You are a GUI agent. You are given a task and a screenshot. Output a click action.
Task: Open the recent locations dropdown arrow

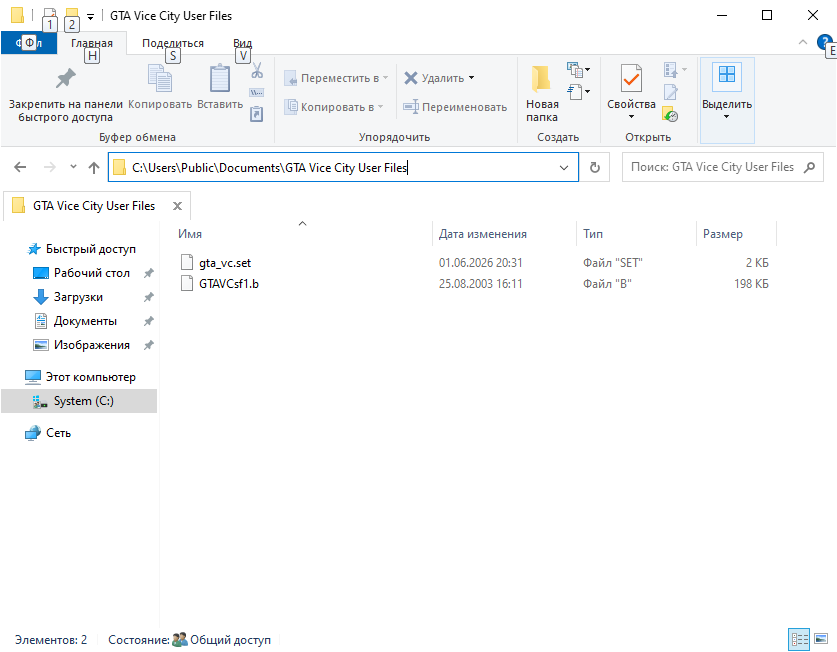73,167
